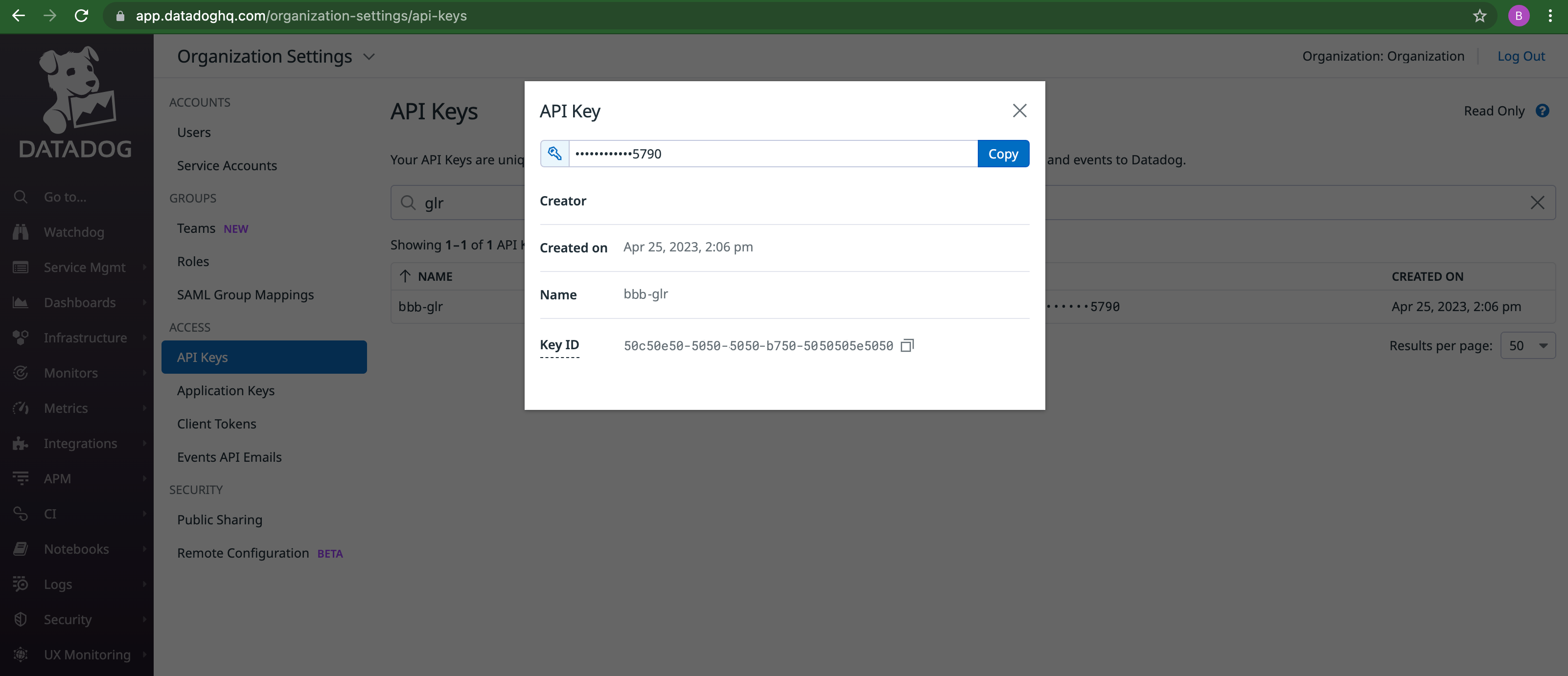Select the Security shield icon

(x=20, y=619)
